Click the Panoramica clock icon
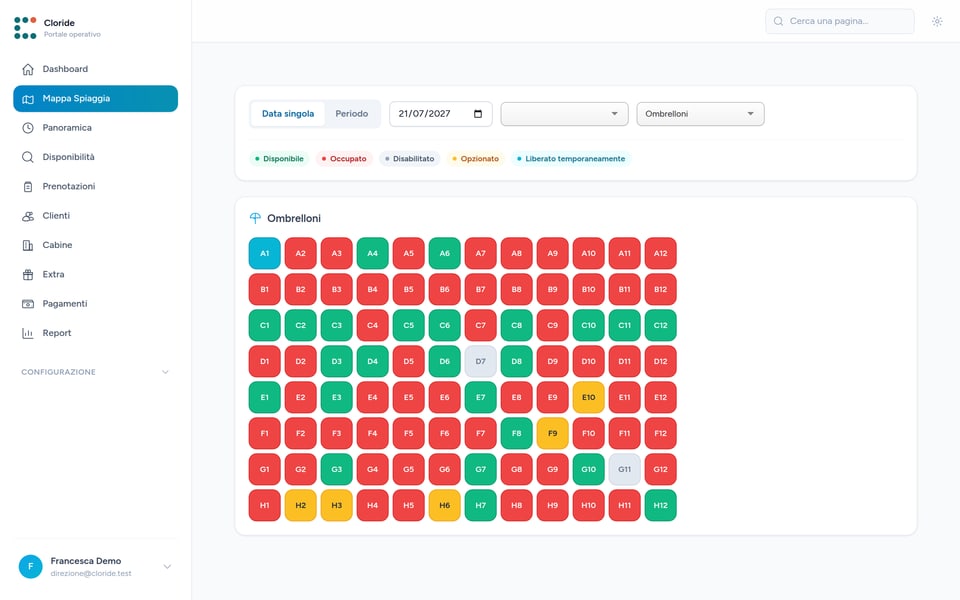 click(x=28, y=128)
